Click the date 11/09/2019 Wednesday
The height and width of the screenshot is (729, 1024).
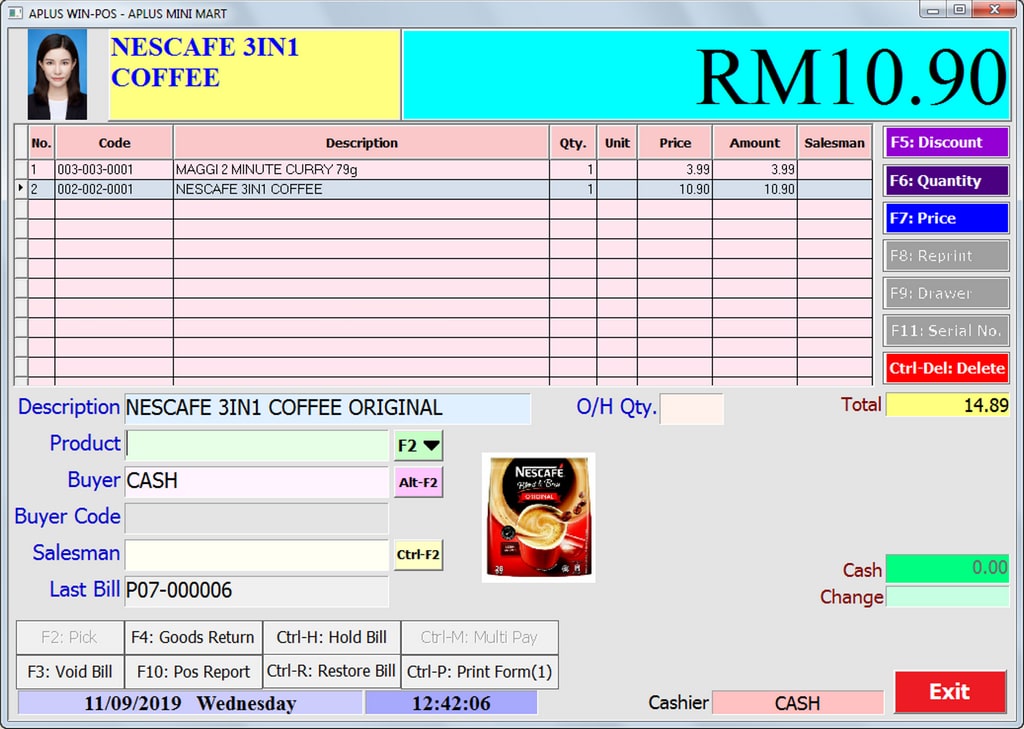190,704
